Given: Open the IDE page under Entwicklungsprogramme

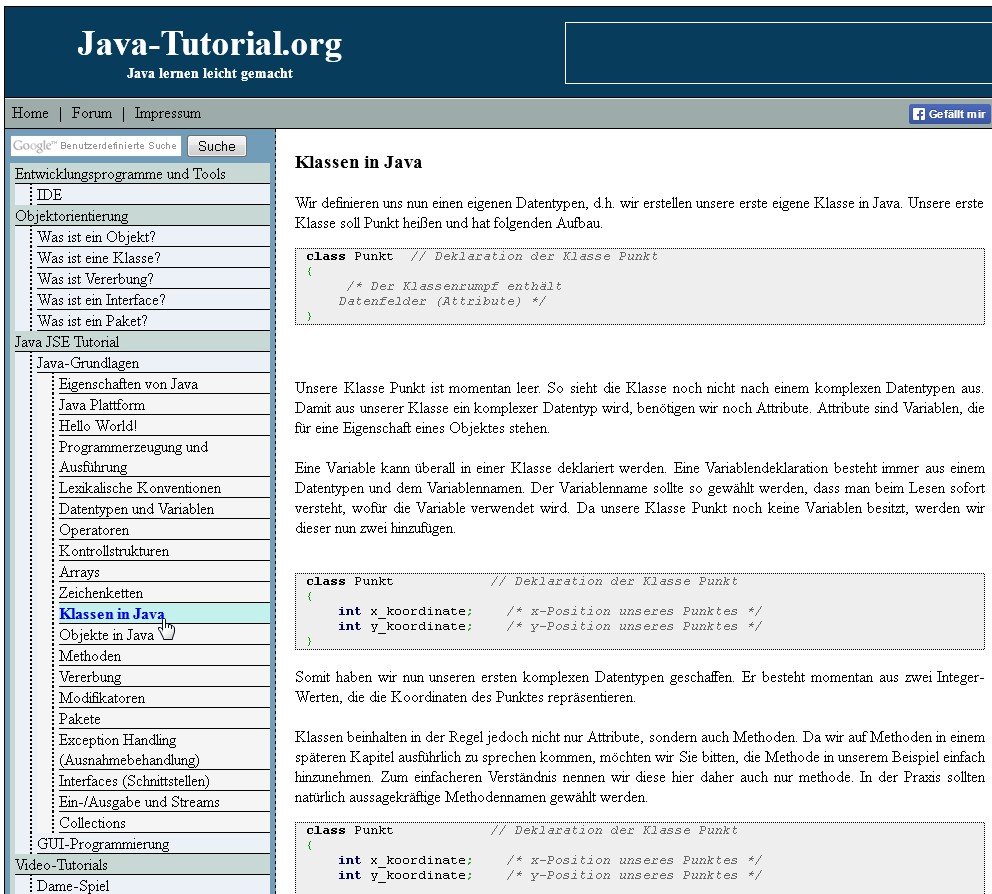Looking at the screenshot, I should pyautogui.click(x=50, y=194).
